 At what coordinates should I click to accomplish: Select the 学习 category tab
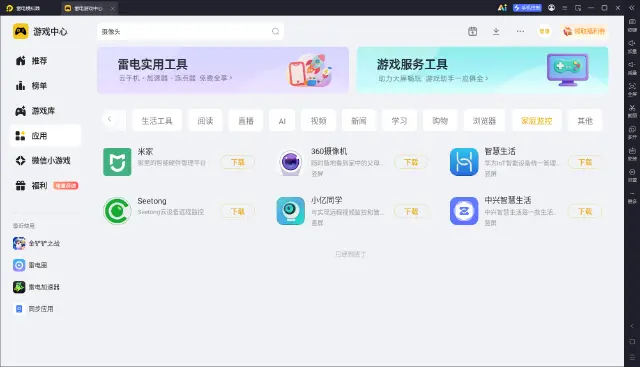click(x=399, y=121)
